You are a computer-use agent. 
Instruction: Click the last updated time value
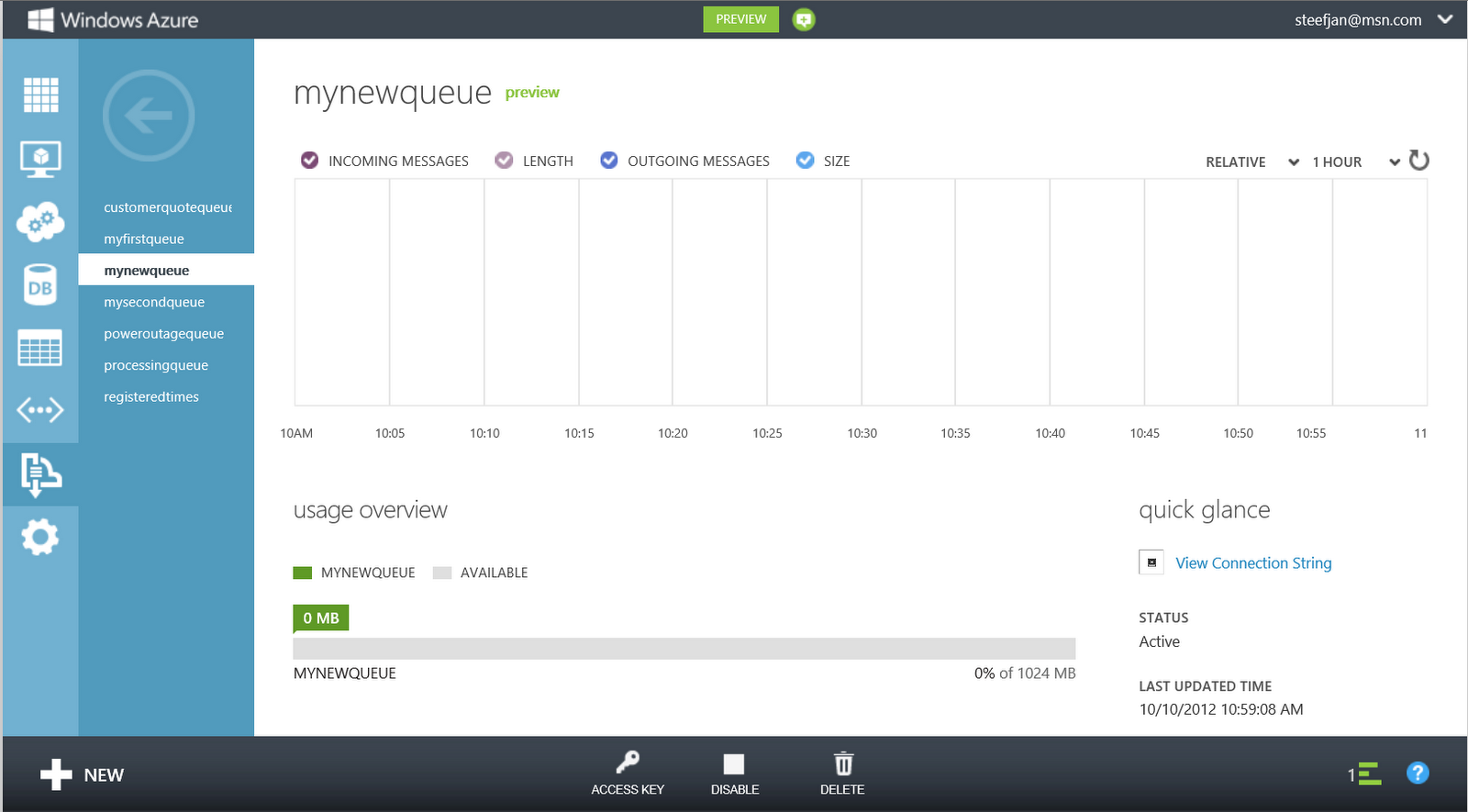(1221, 709)
